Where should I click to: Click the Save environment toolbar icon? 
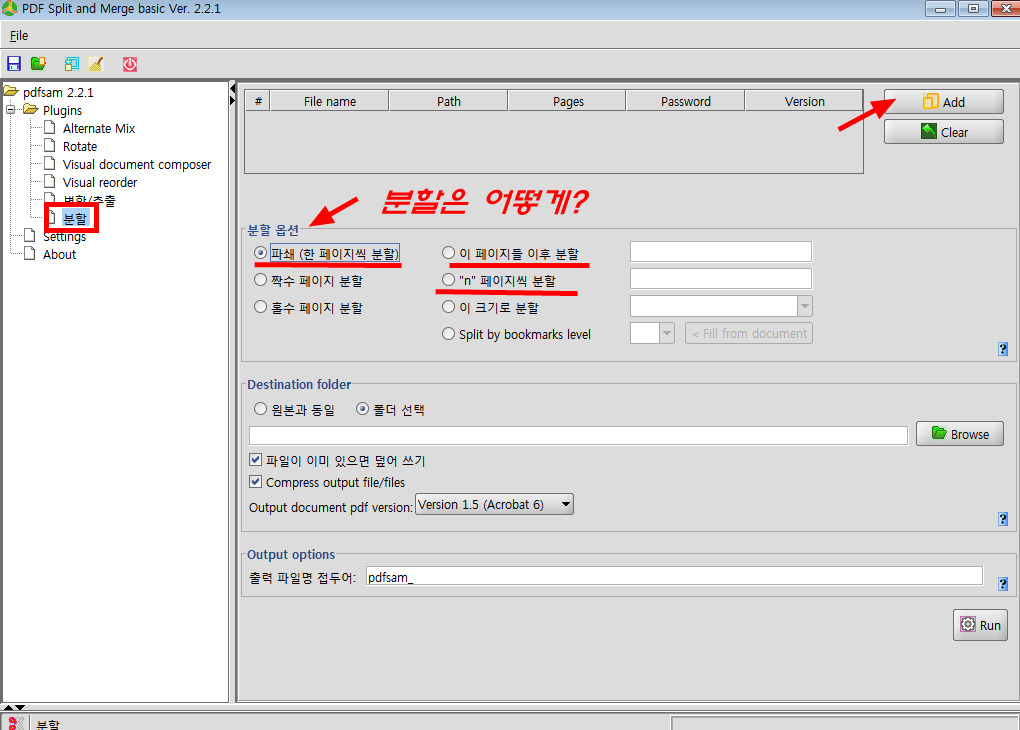[x=14, y=64]
